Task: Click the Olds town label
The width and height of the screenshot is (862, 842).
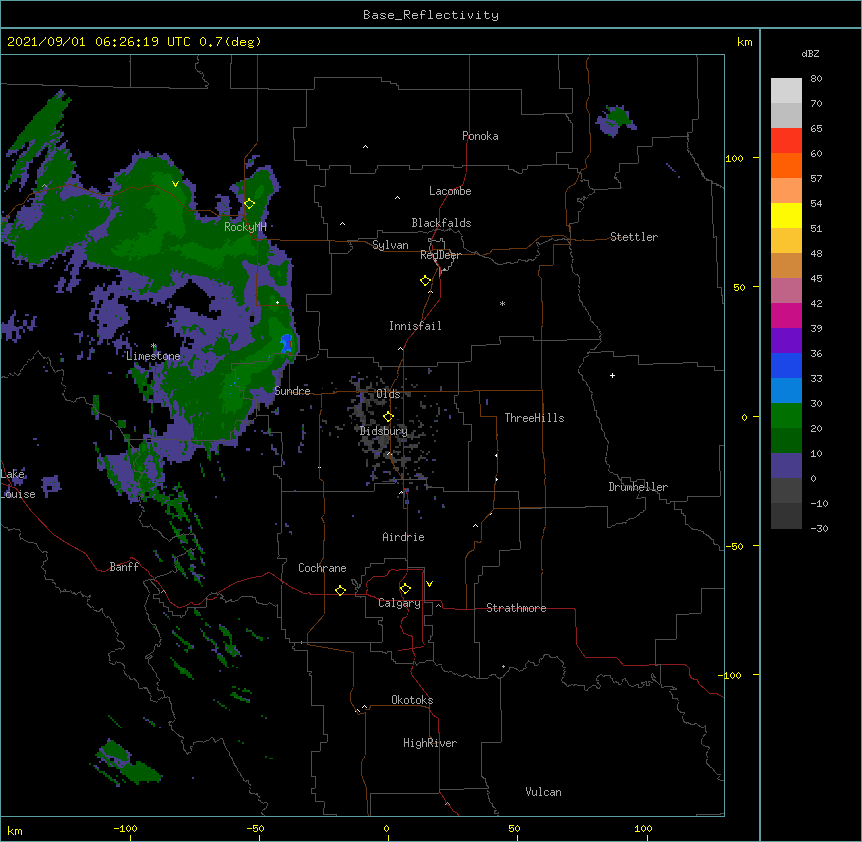Action: click(388, 394)
